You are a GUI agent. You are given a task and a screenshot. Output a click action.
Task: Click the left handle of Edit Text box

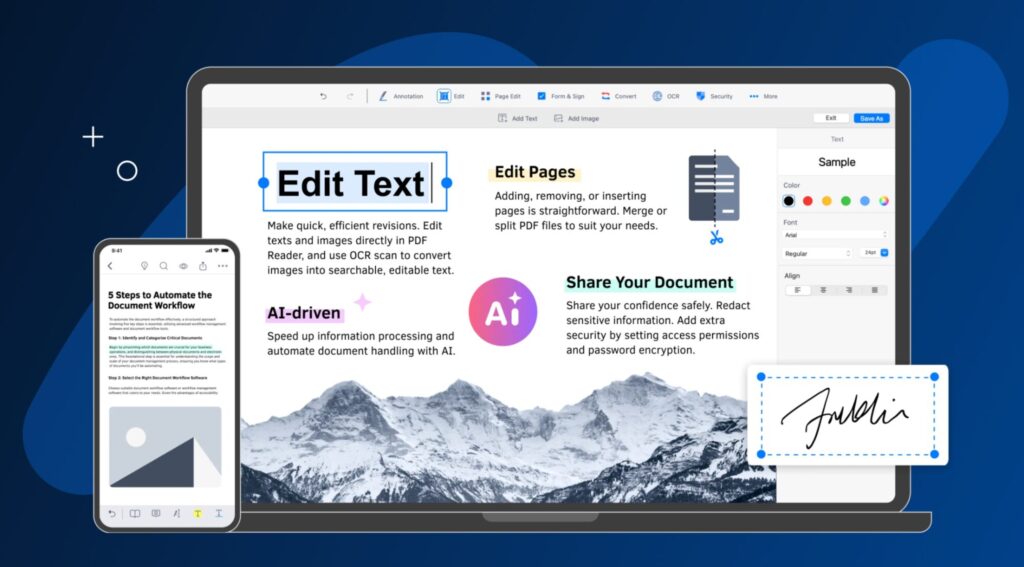(x=263, y=183)
